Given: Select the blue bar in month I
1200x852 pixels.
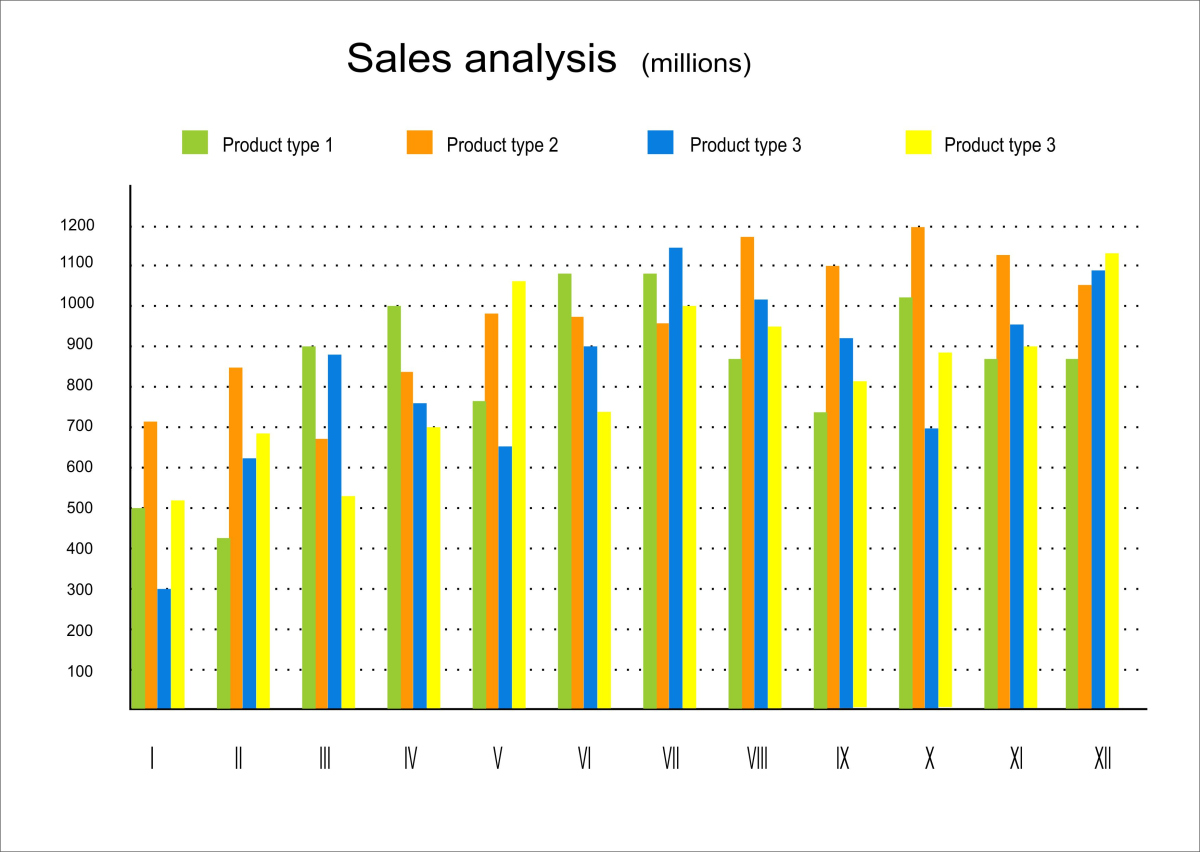Looking at the screenshot, I should coord(164,649).
